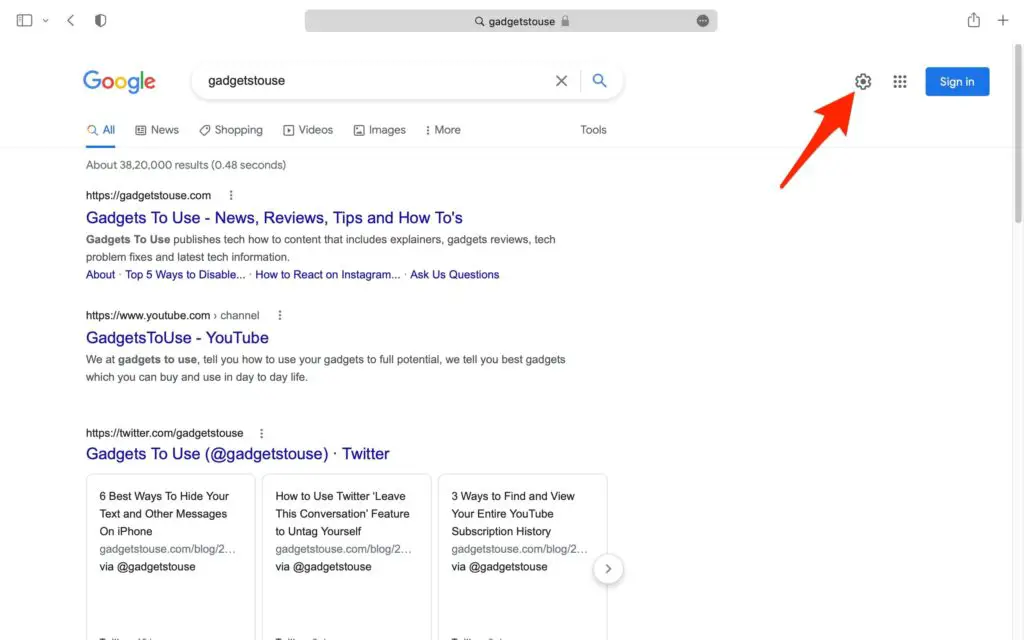Open 'How to React on Instagram...' sitelink
This screenshot has height=640, width=1024.
[327, 275]
